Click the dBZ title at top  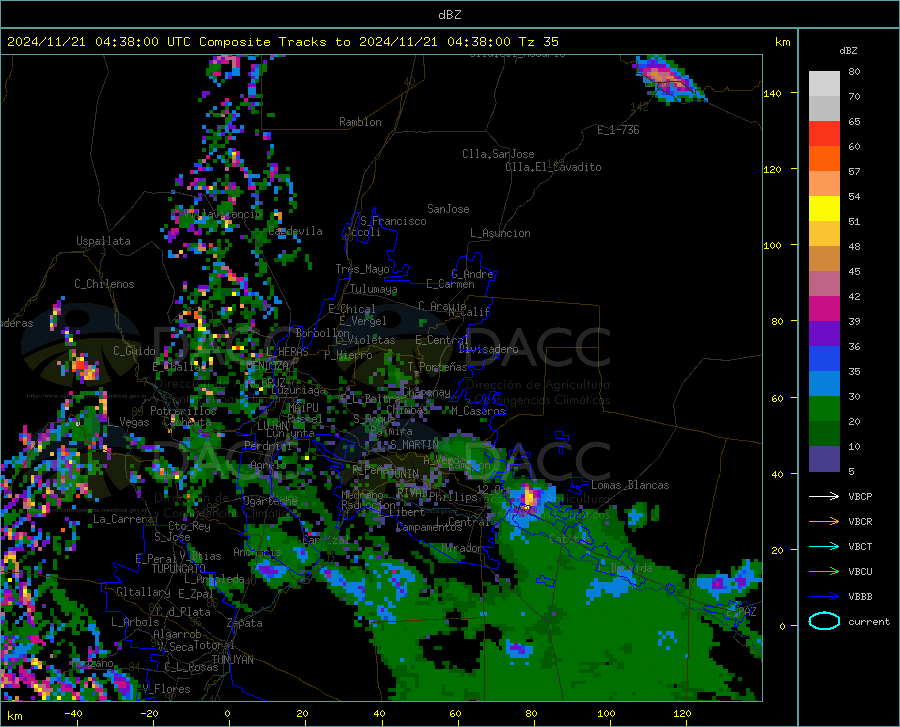(449, 15)
